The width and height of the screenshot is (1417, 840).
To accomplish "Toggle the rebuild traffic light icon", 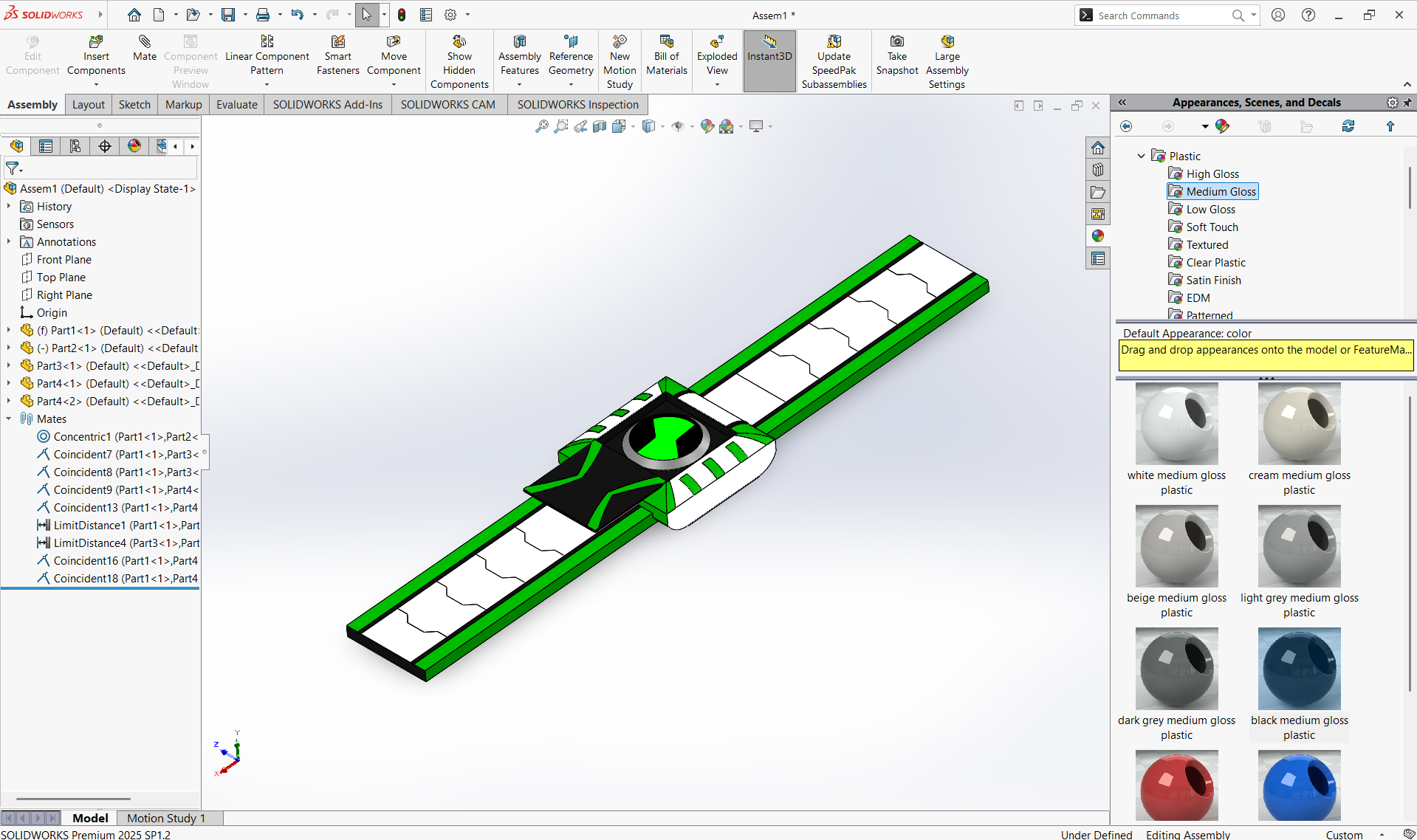I will tap(402, 15).
